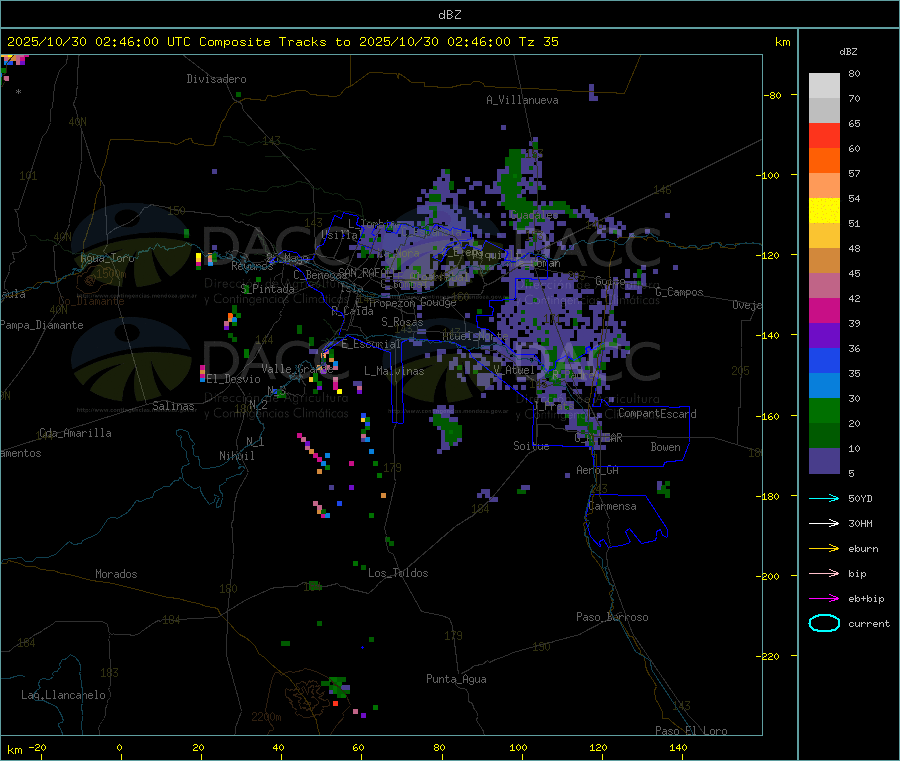Click the magenta eb+bip arrow icon

824,599
